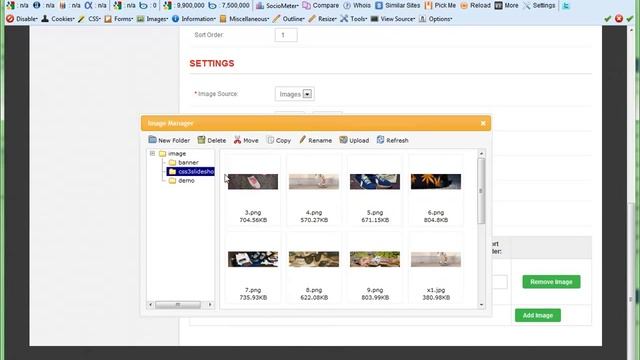Click folder tree right scroll arrow

coord(210,304)
